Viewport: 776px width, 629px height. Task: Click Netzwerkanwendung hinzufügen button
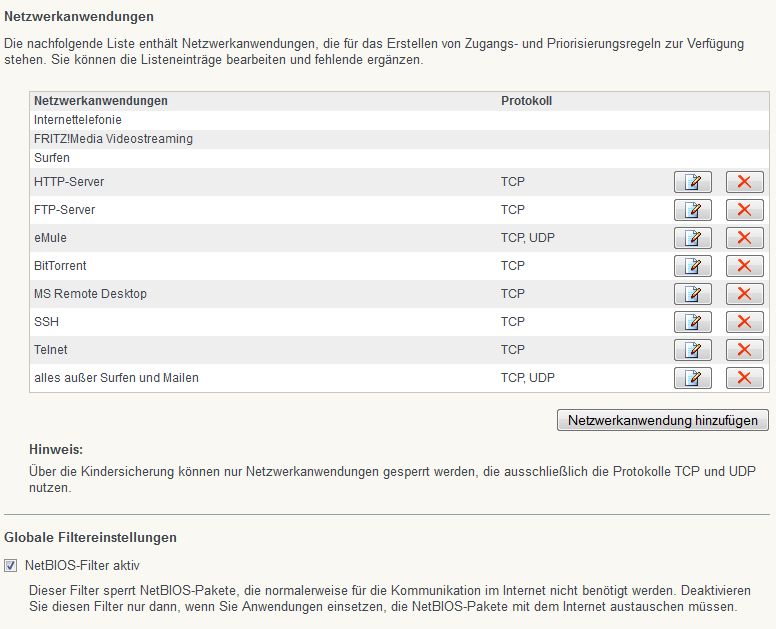(x=662, y=420)
